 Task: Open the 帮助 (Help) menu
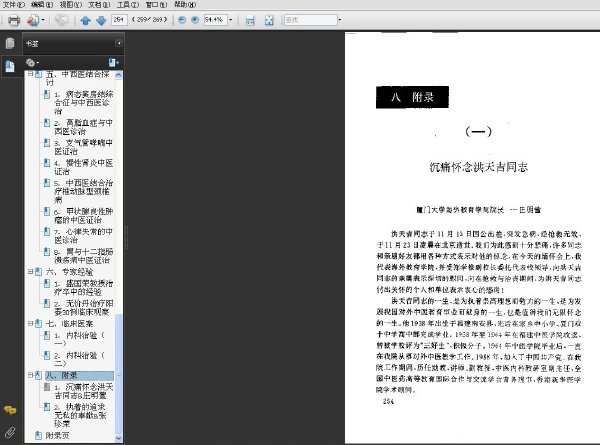185,5
